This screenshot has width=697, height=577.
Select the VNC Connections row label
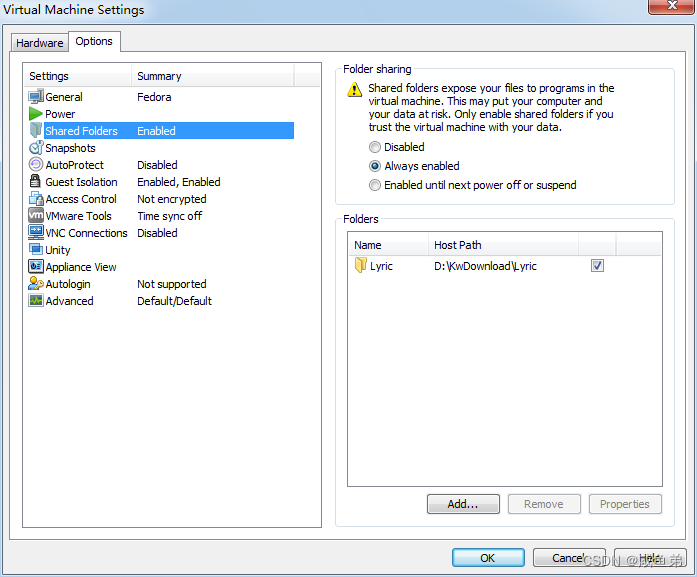(86, 233)
